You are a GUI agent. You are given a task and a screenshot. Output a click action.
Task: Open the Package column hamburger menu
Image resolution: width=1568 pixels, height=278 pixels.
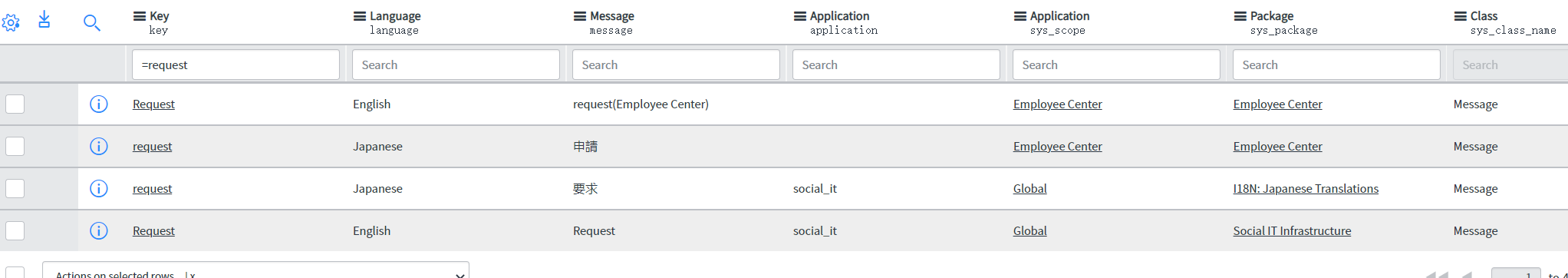[1240, 16]
